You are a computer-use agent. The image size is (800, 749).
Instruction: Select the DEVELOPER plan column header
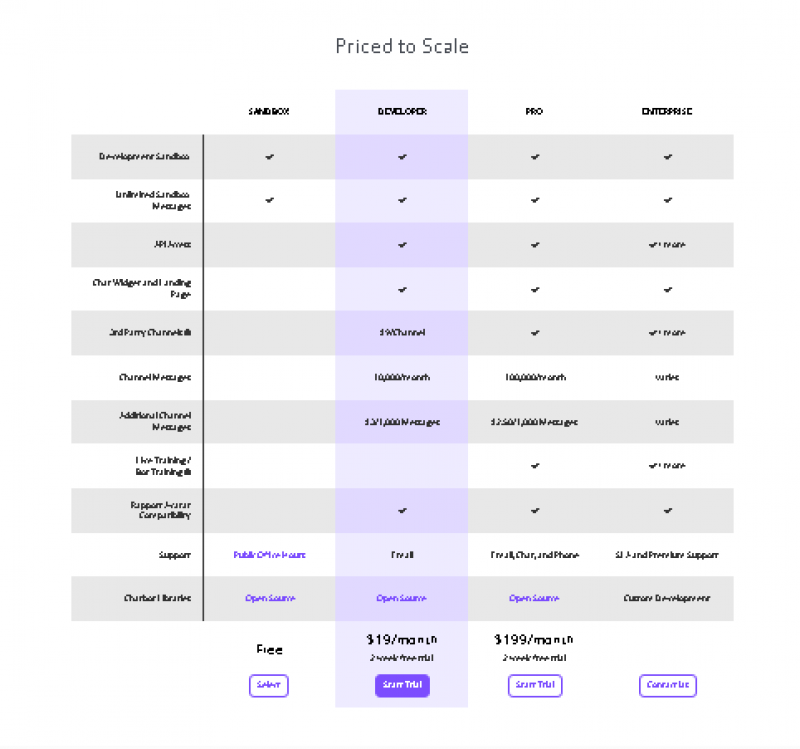(402, 111)
